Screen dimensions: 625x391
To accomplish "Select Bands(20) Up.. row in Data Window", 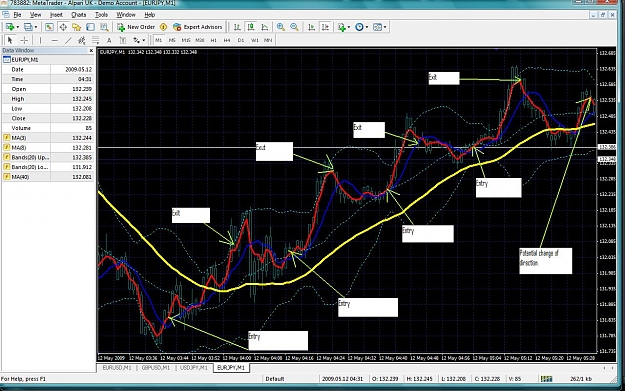I will 48,157.
